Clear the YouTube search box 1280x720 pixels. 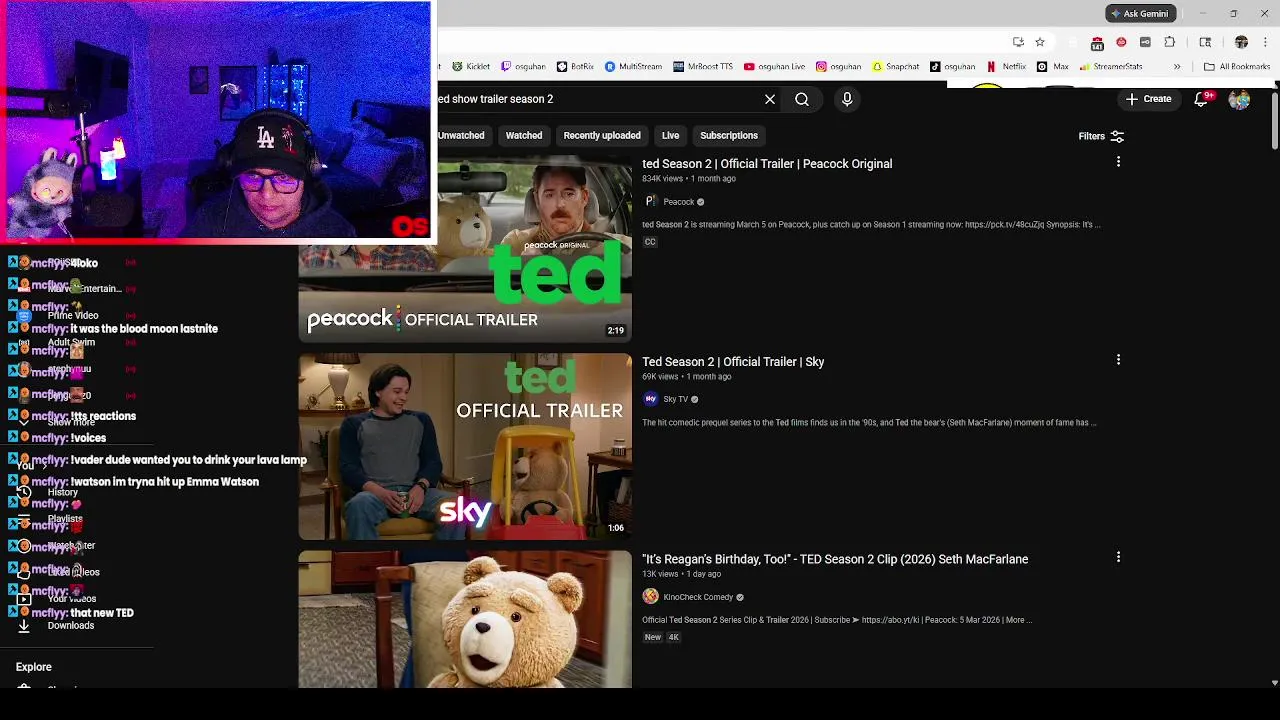[x=770, y=99]
